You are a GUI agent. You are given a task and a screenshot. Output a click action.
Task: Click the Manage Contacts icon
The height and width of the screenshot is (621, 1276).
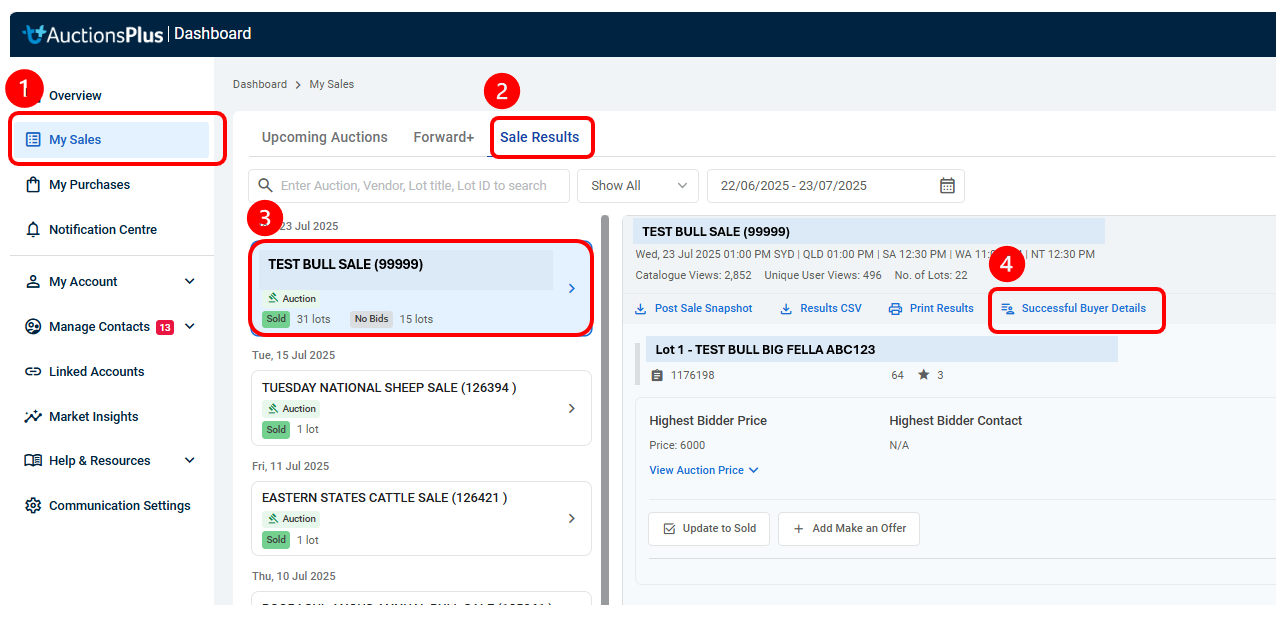click(33, 327)
